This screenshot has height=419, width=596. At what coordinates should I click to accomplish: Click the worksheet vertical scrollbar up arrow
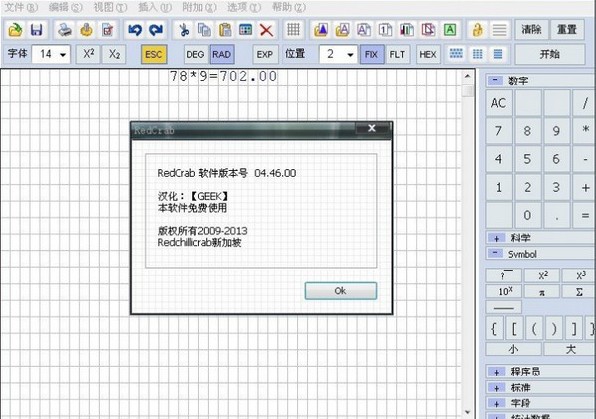468,76
